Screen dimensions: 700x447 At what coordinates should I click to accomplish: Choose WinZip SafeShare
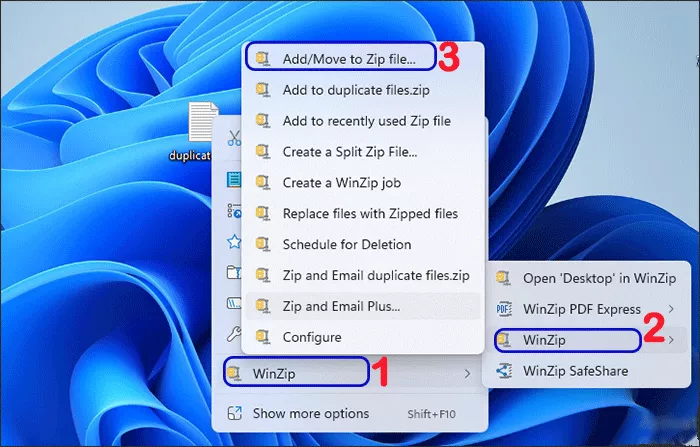pyautogui.click(x=587, y=371)
